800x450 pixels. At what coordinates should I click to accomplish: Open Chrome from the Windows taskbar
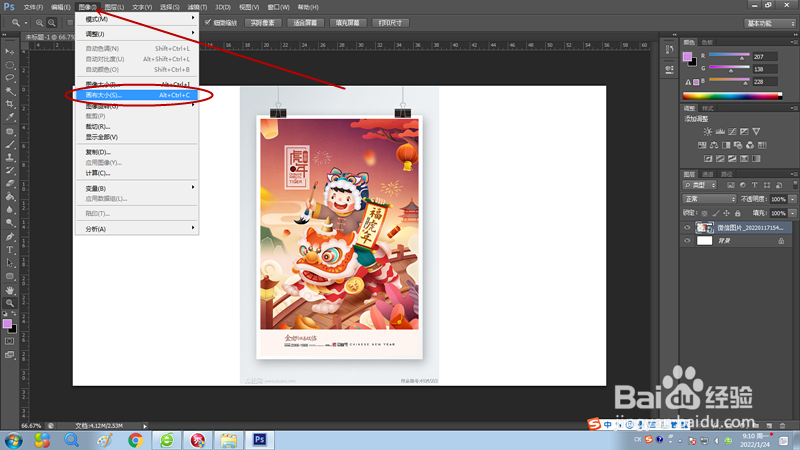[x=135, y=440]
